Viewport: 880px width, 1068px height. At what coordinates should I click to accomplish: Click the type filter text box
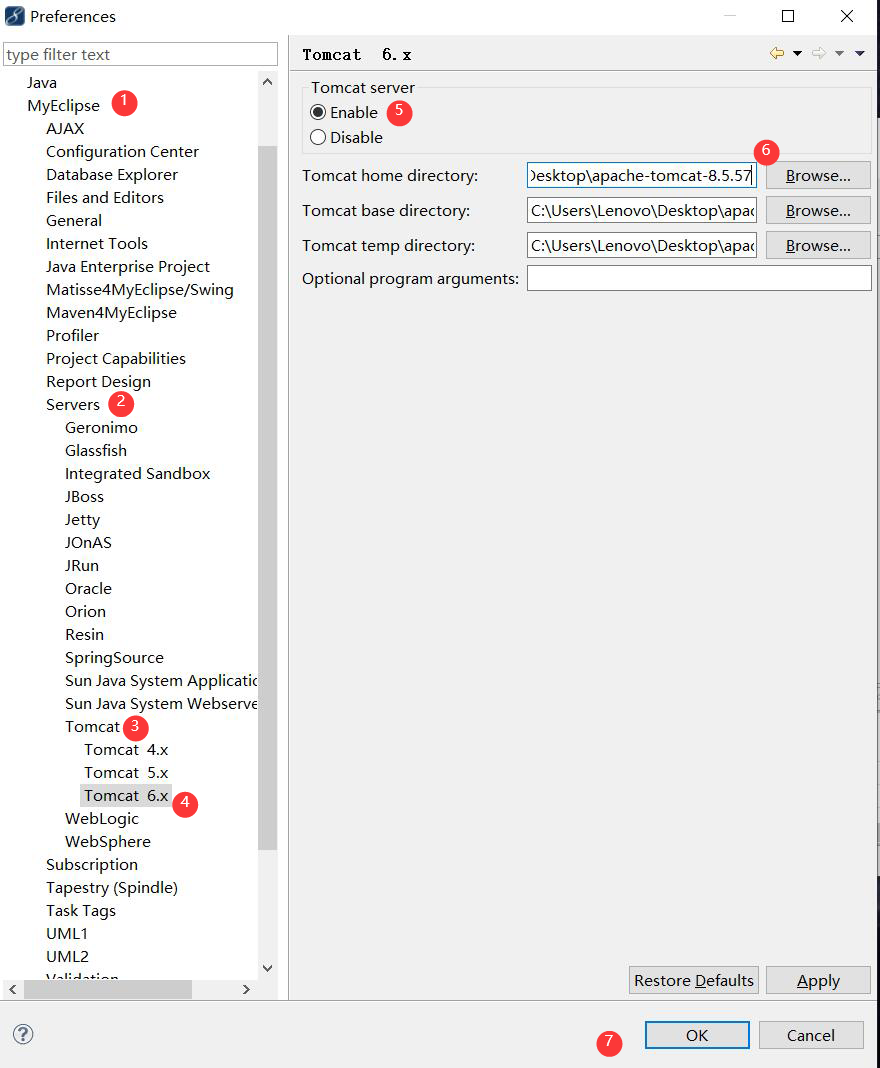tap(140, 54)
